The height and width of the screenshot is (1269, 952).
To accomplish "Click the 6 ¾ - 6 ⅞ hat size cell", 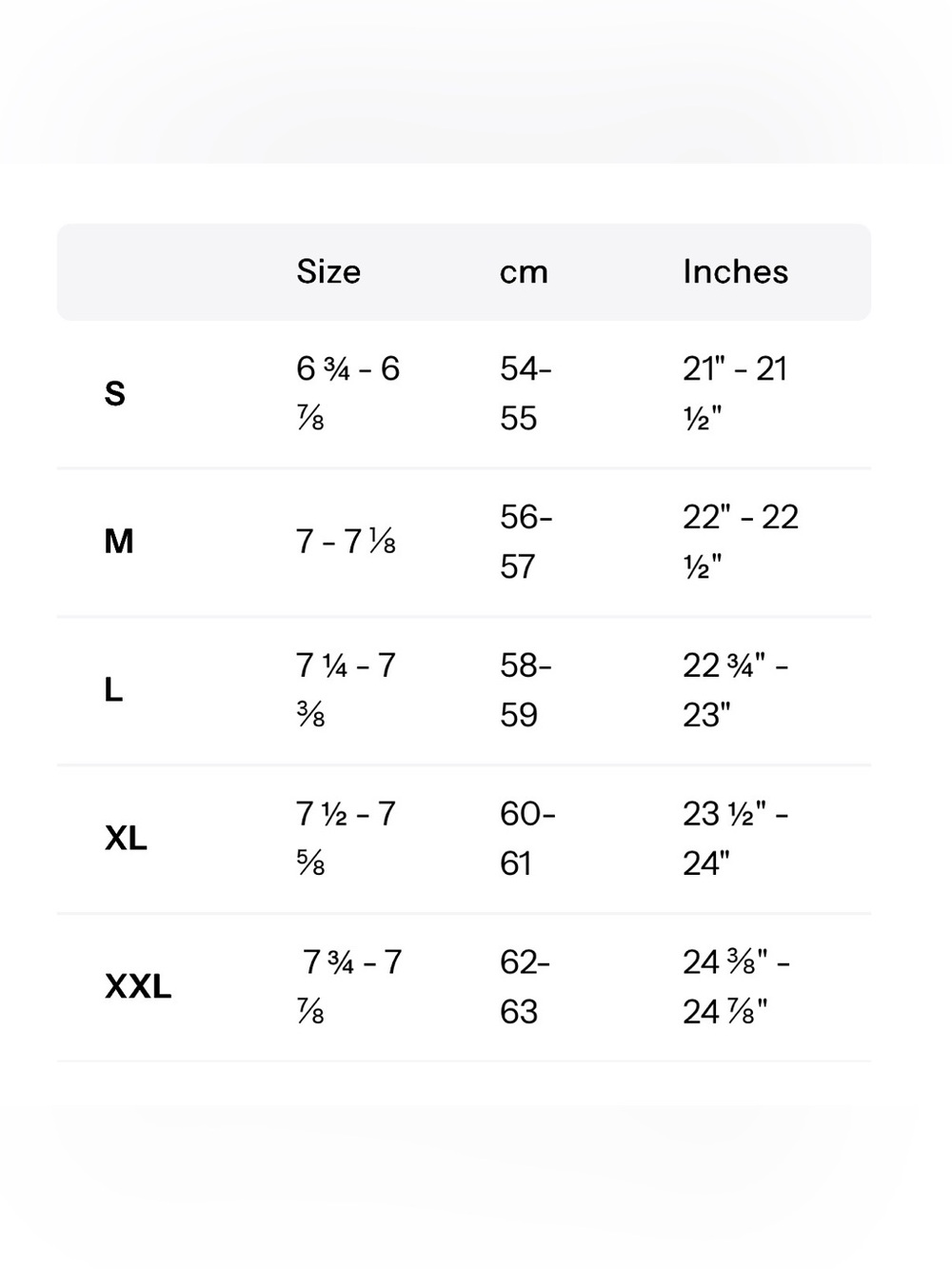I will [347, 393].
